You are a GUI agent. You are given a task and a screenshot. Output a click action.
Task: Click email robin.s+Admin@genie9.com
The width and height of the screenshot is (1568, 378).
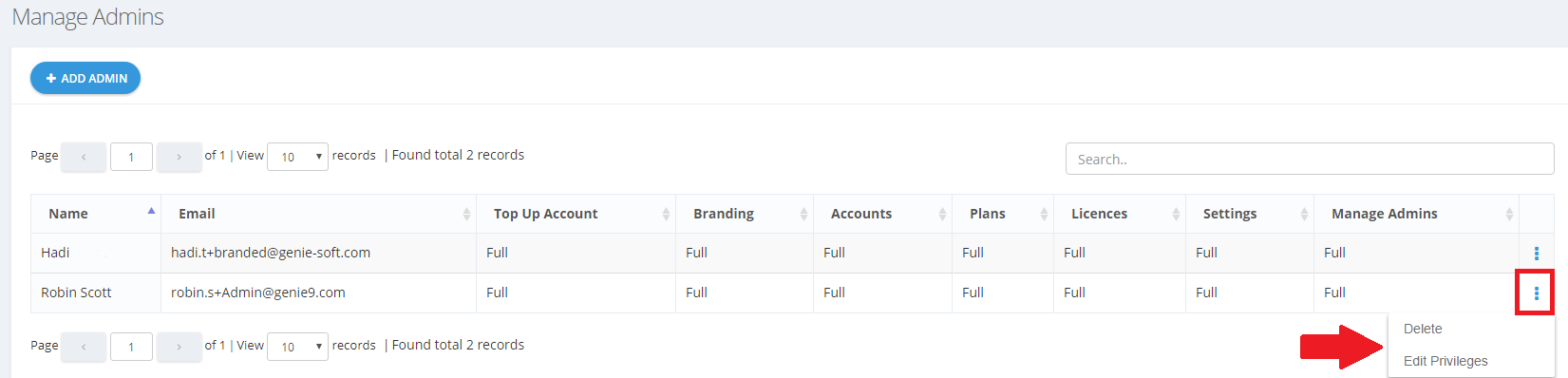[x=258, y=293]
